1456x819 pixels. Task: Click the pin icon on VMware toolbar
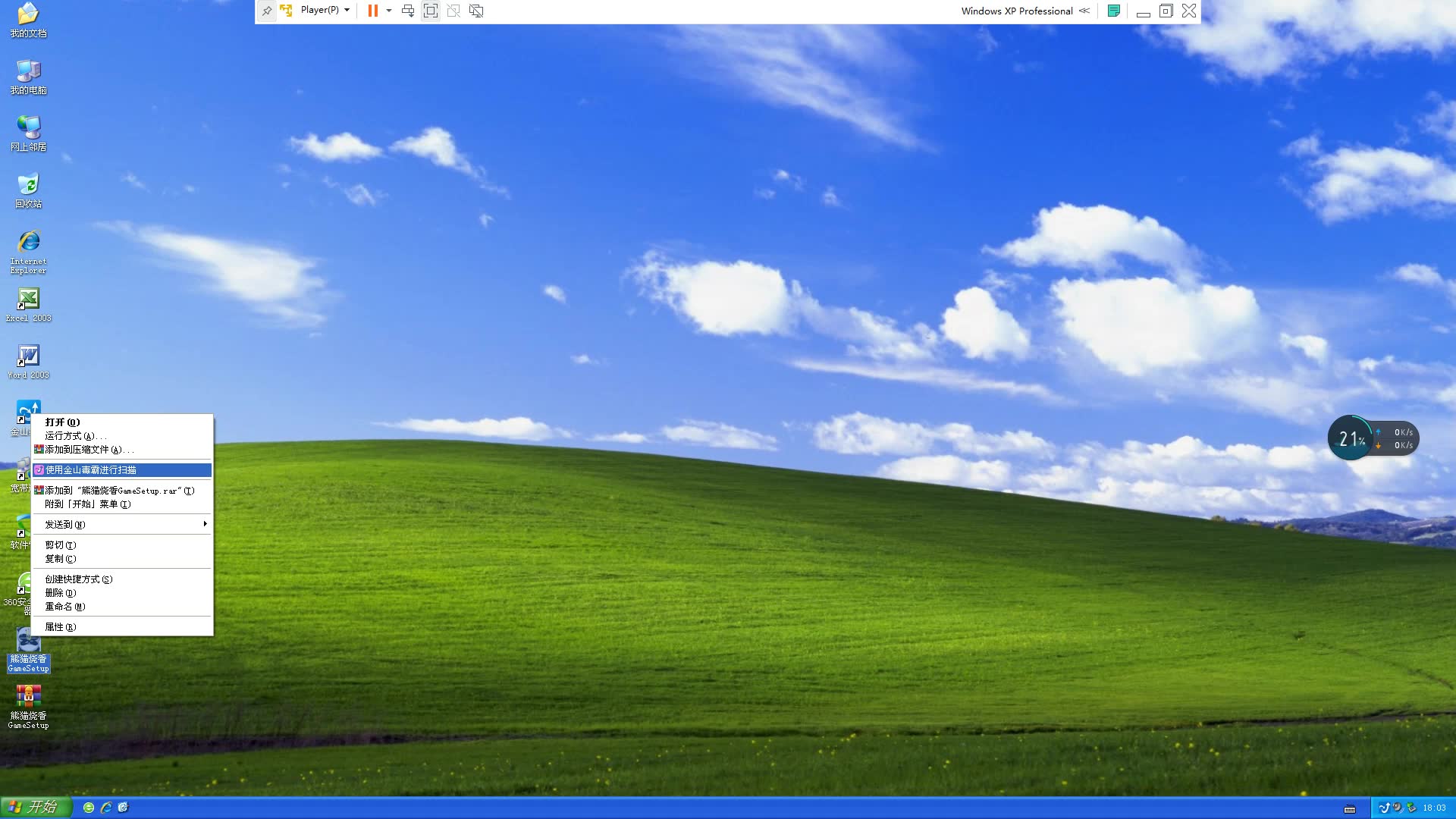tap(267, 11)
